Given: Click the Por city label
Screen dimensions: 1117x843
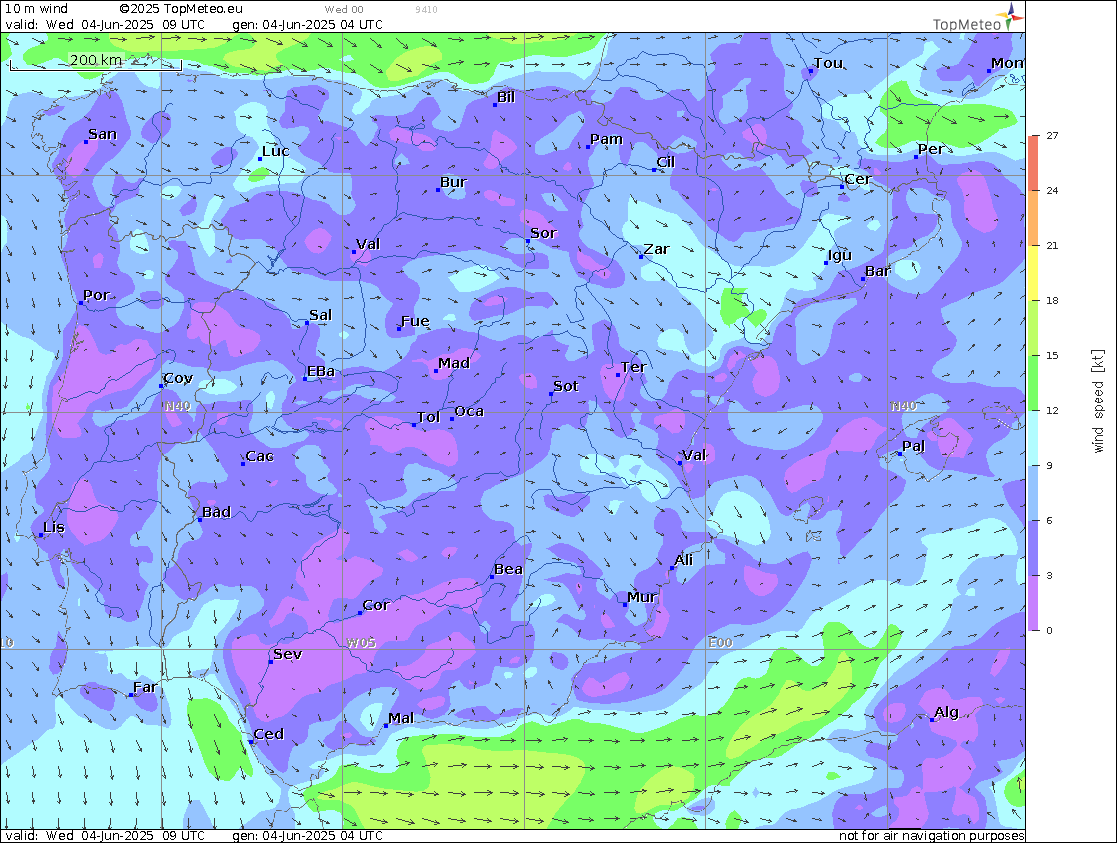Looking at the screenshot, I should click(x=96, y=295).
